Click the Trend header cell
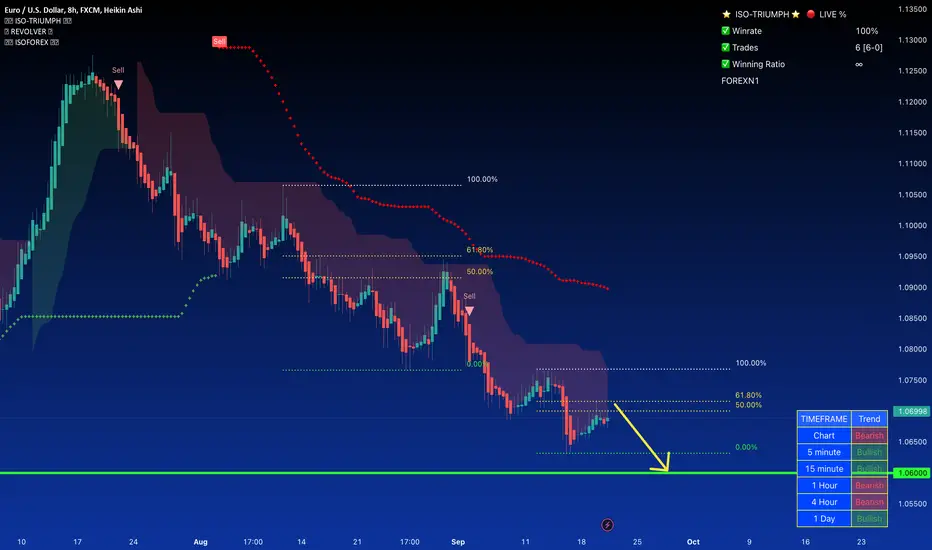This screenshot has height=550, width=932. click(869, 419)
